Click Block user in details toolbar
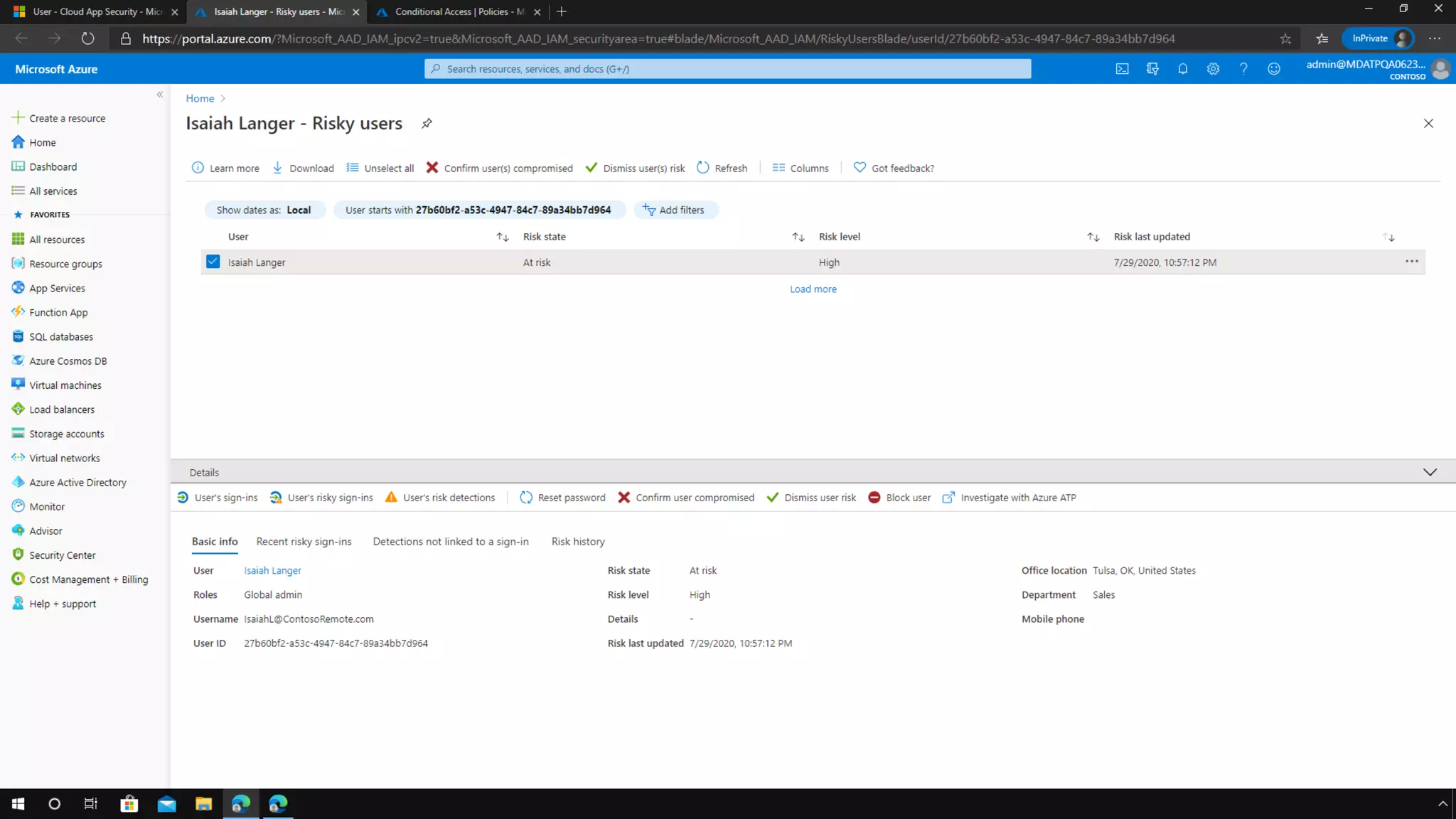The image size is (1456, 819). [x=899, y=498]
